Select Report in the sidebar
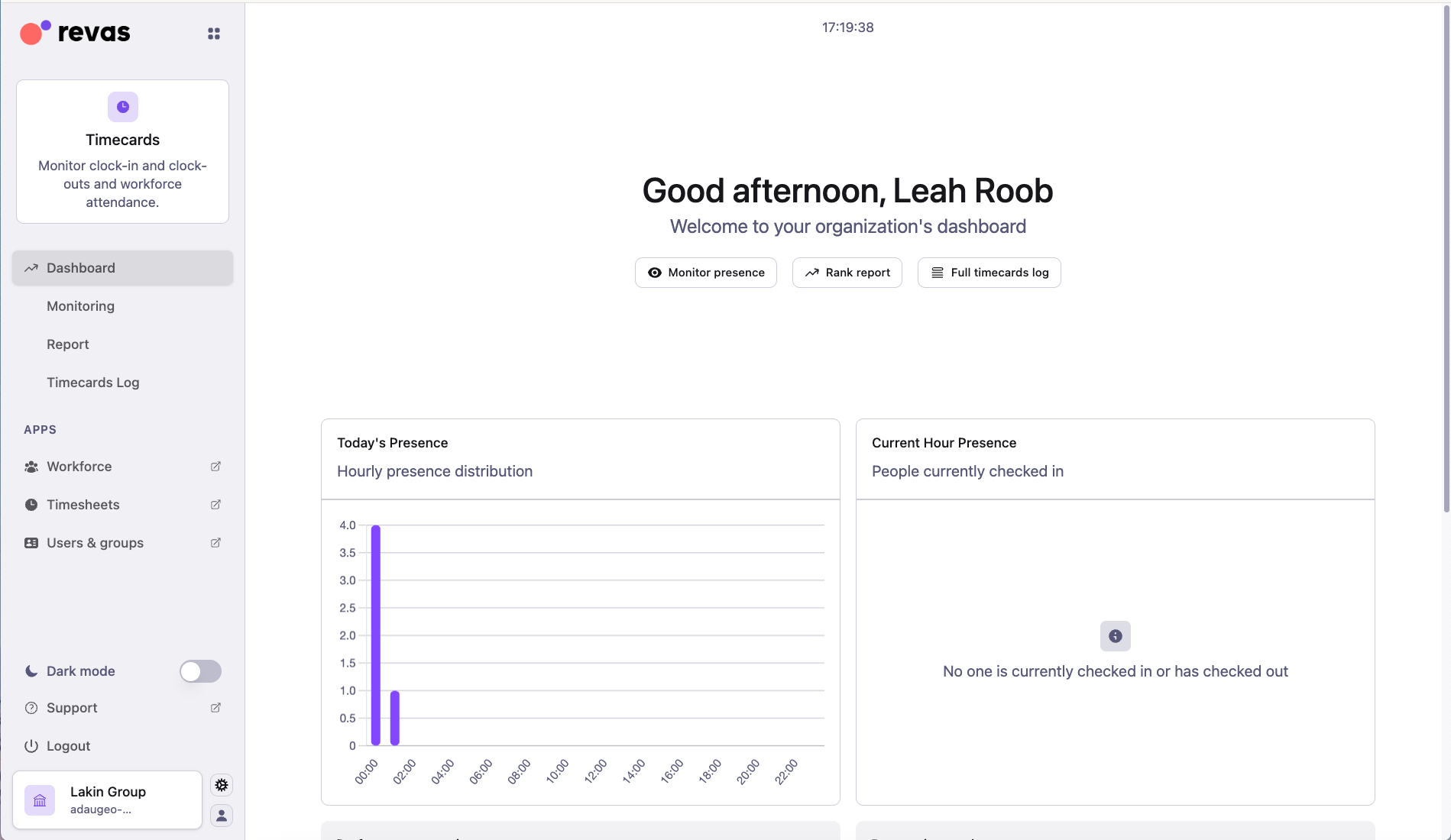This screenshot has width=1451, height=840. click(67, 344)
